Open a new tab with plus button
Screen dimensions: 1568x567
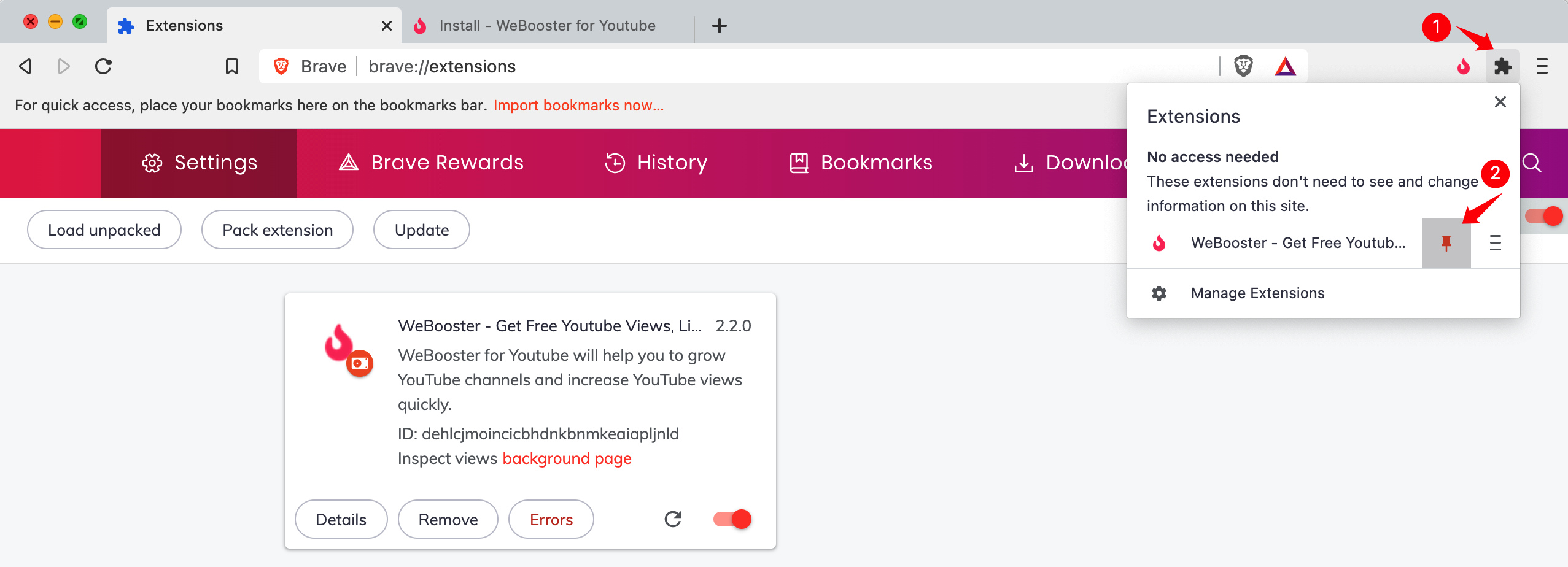[720, 26]
